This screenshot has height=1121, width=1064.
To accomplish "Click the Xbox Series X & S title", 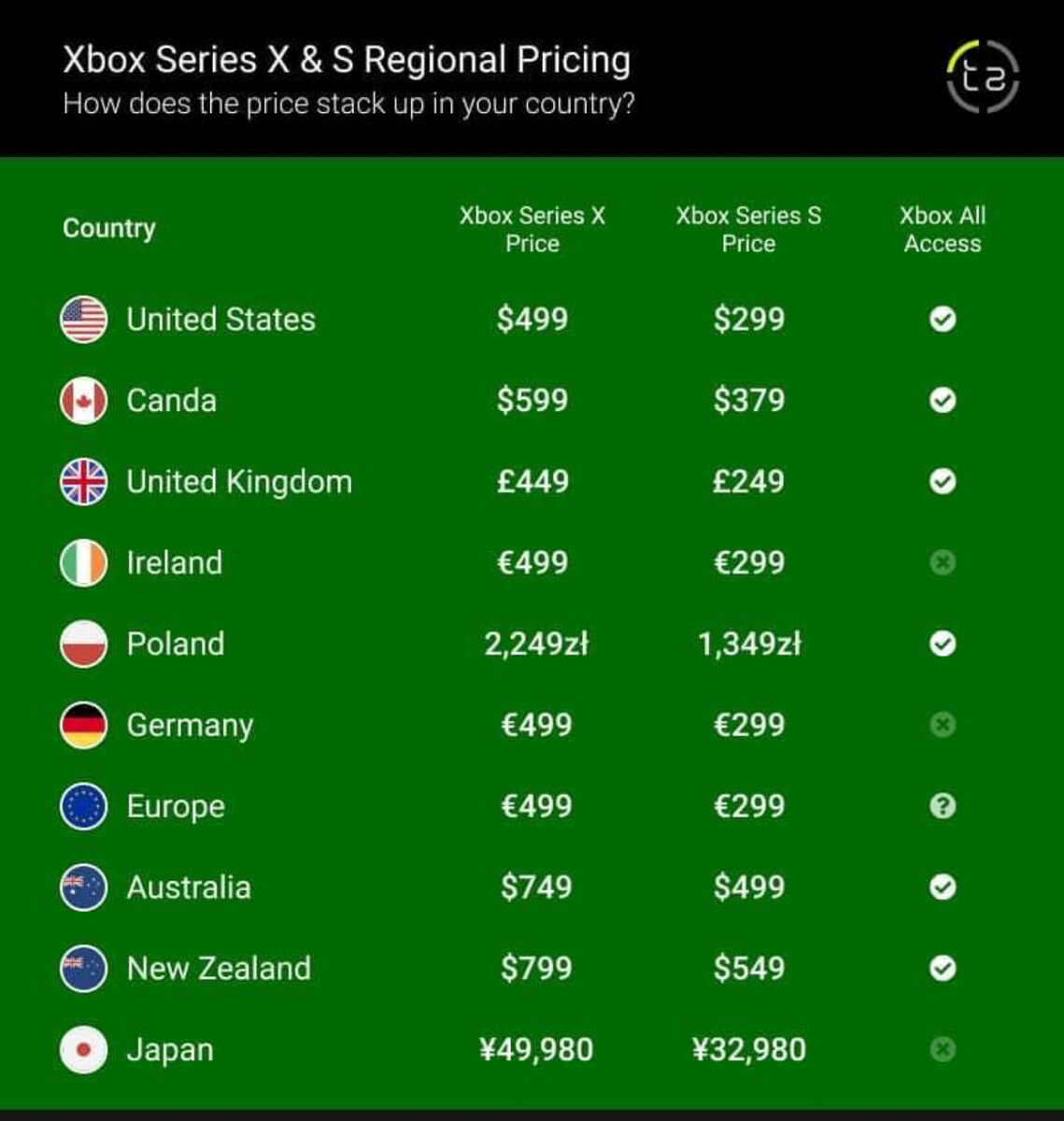I will pos(347,60).
